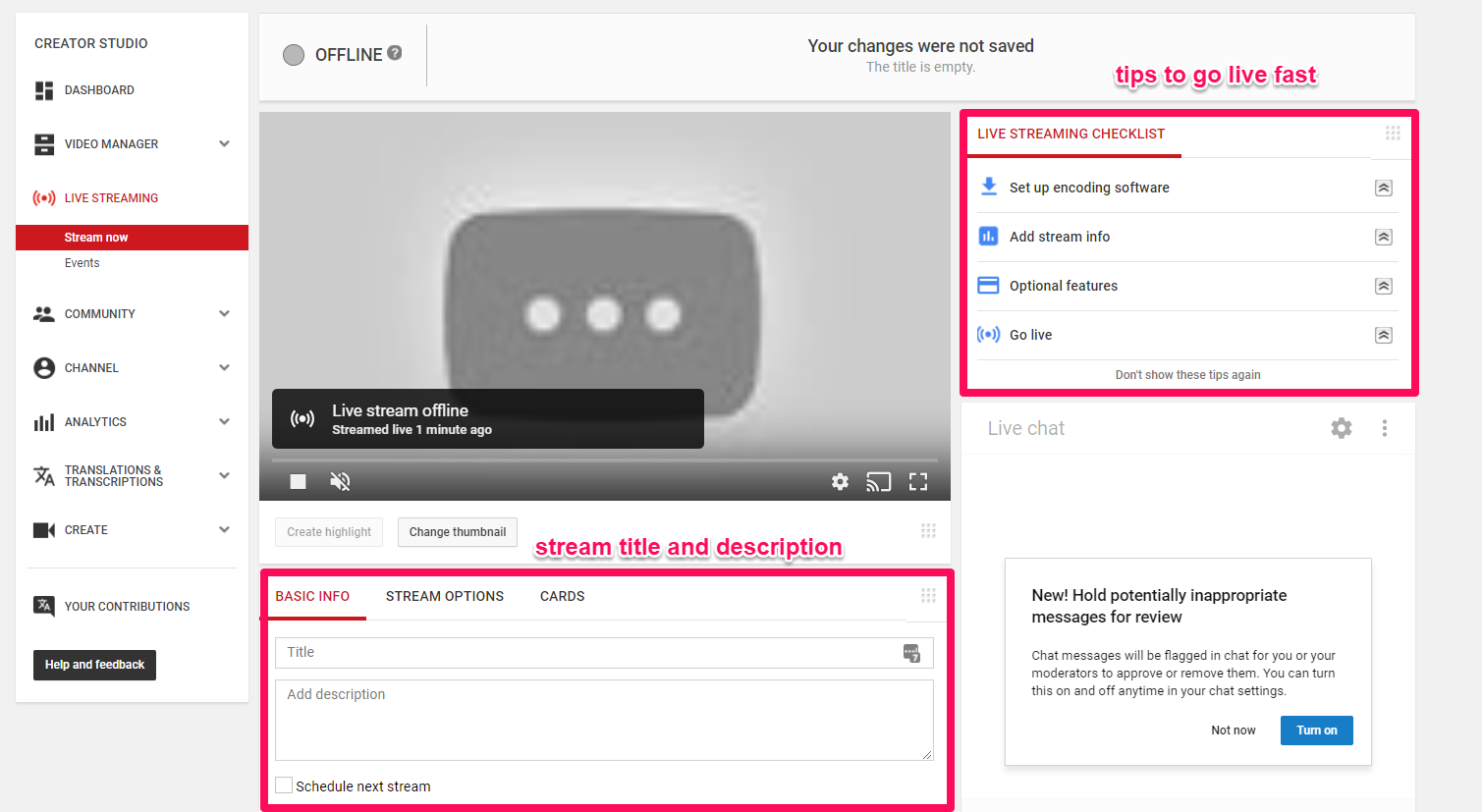Open Events under Live Streaming
The height and width of the screenshot is (812, 1482).
tap(82, 263)
